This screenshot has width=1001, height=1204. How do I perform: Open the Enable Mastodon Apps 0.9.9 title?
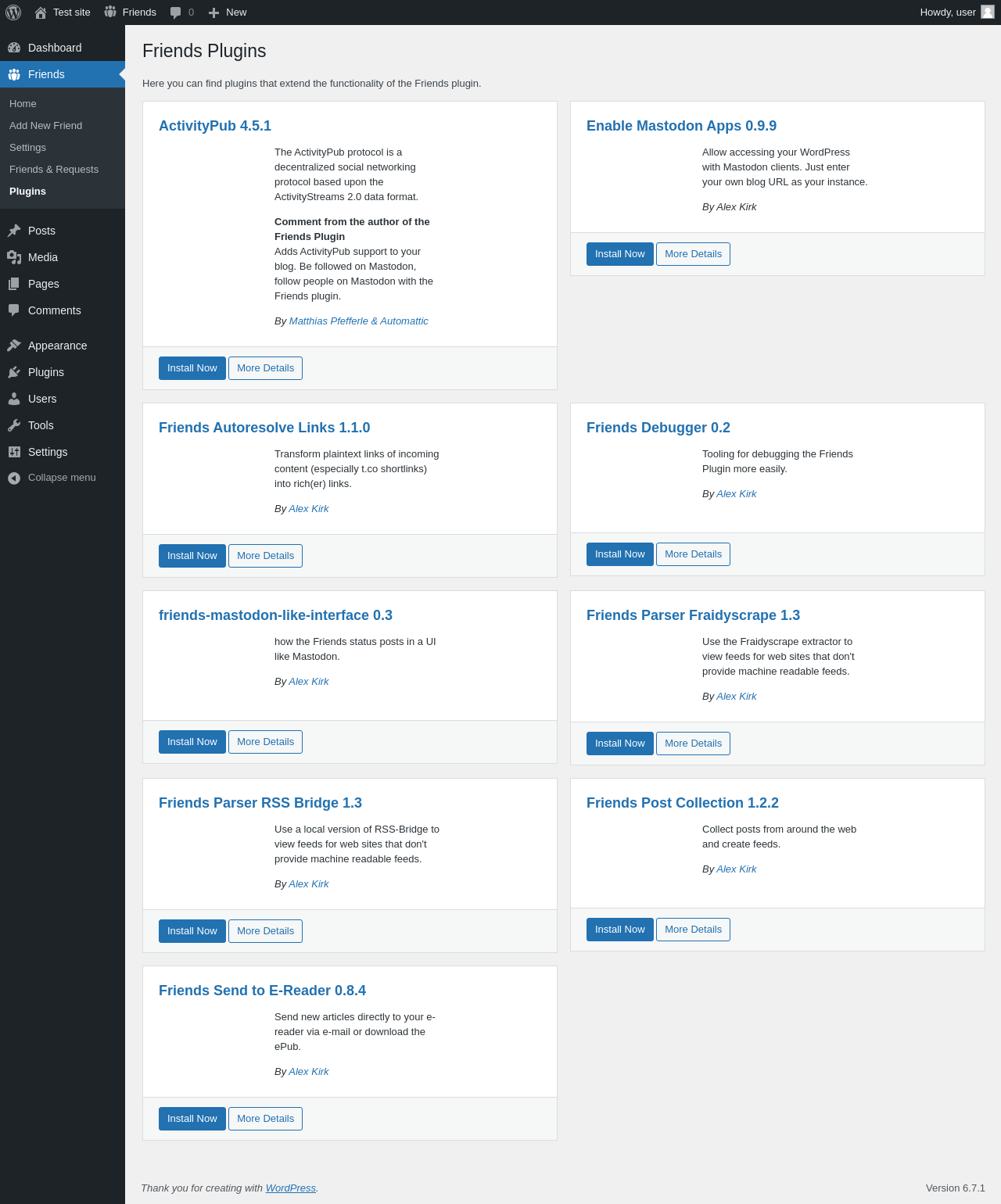coord(681,126)
